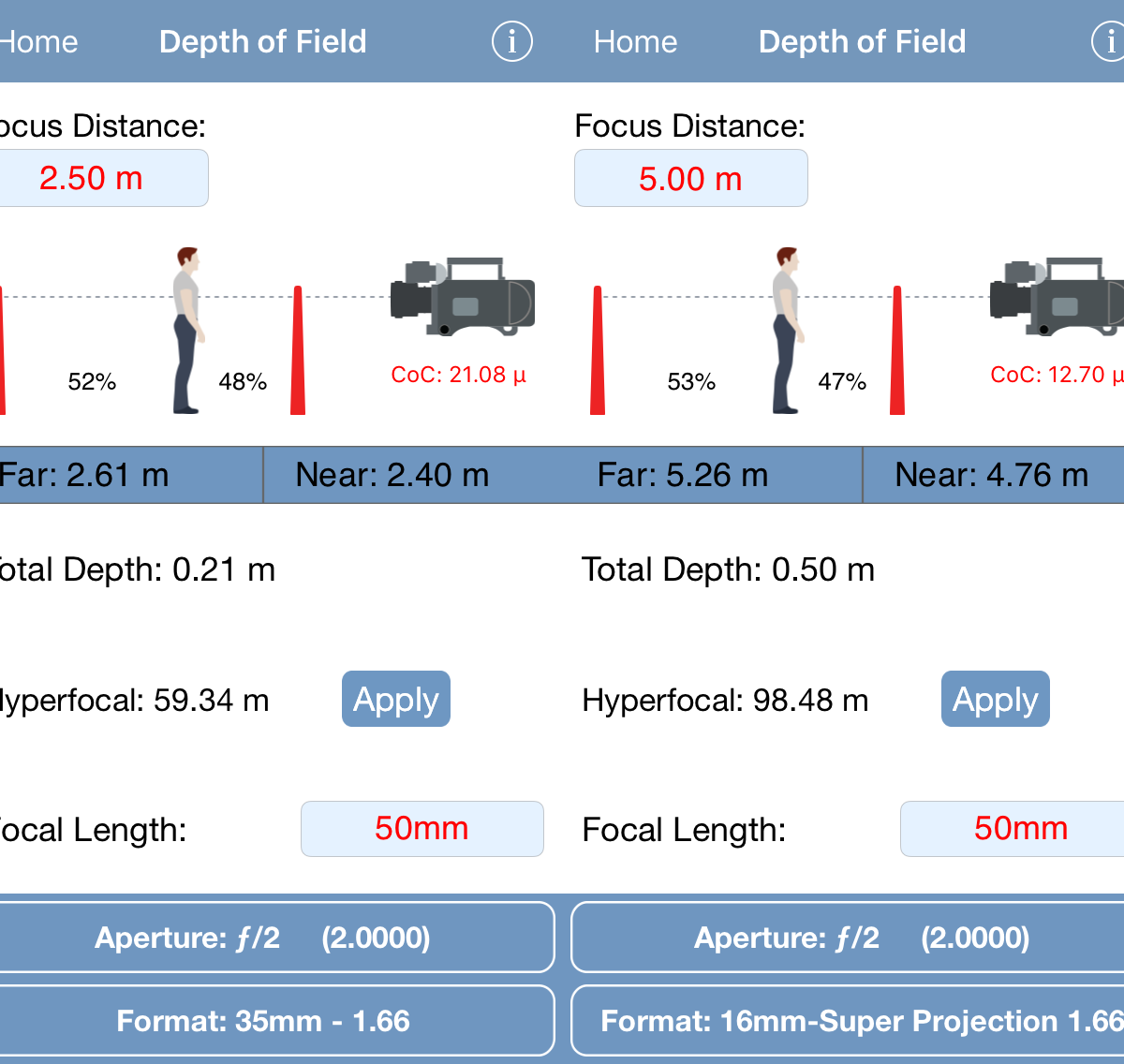Image resolution: width=1124 pixels, height=1064 pixels.
Task: Choose Format 35mm - 1.66 option
Action: (275, 1021)
